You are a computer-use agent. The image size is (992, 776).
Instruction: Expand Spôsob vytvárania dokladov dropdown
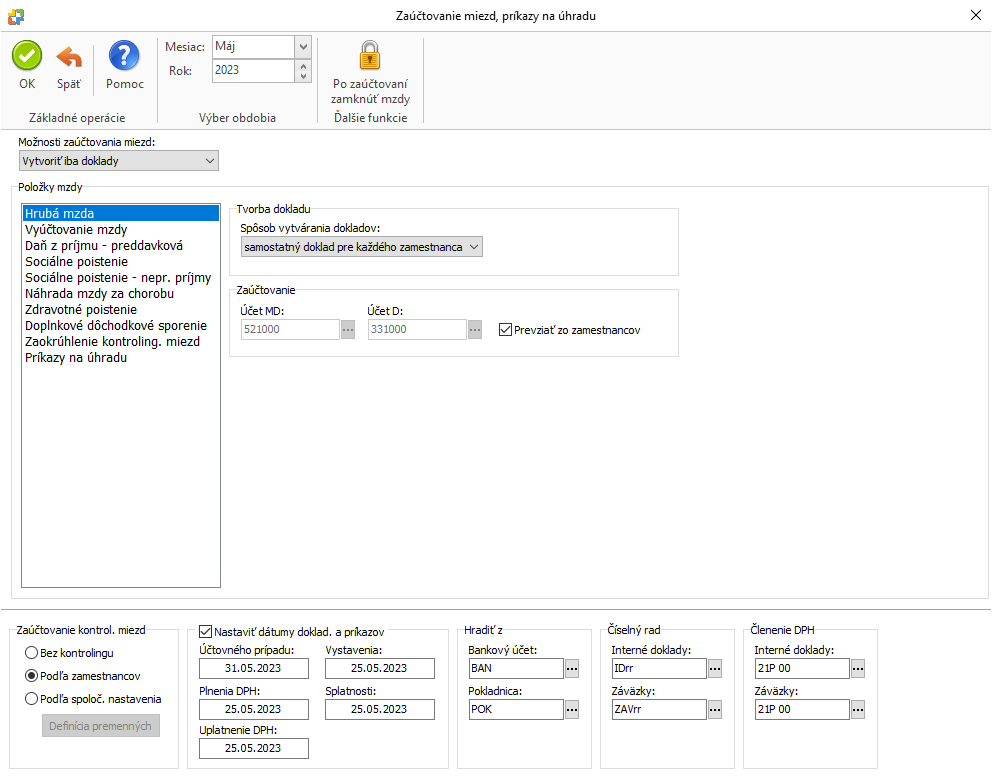coord(474,247)
